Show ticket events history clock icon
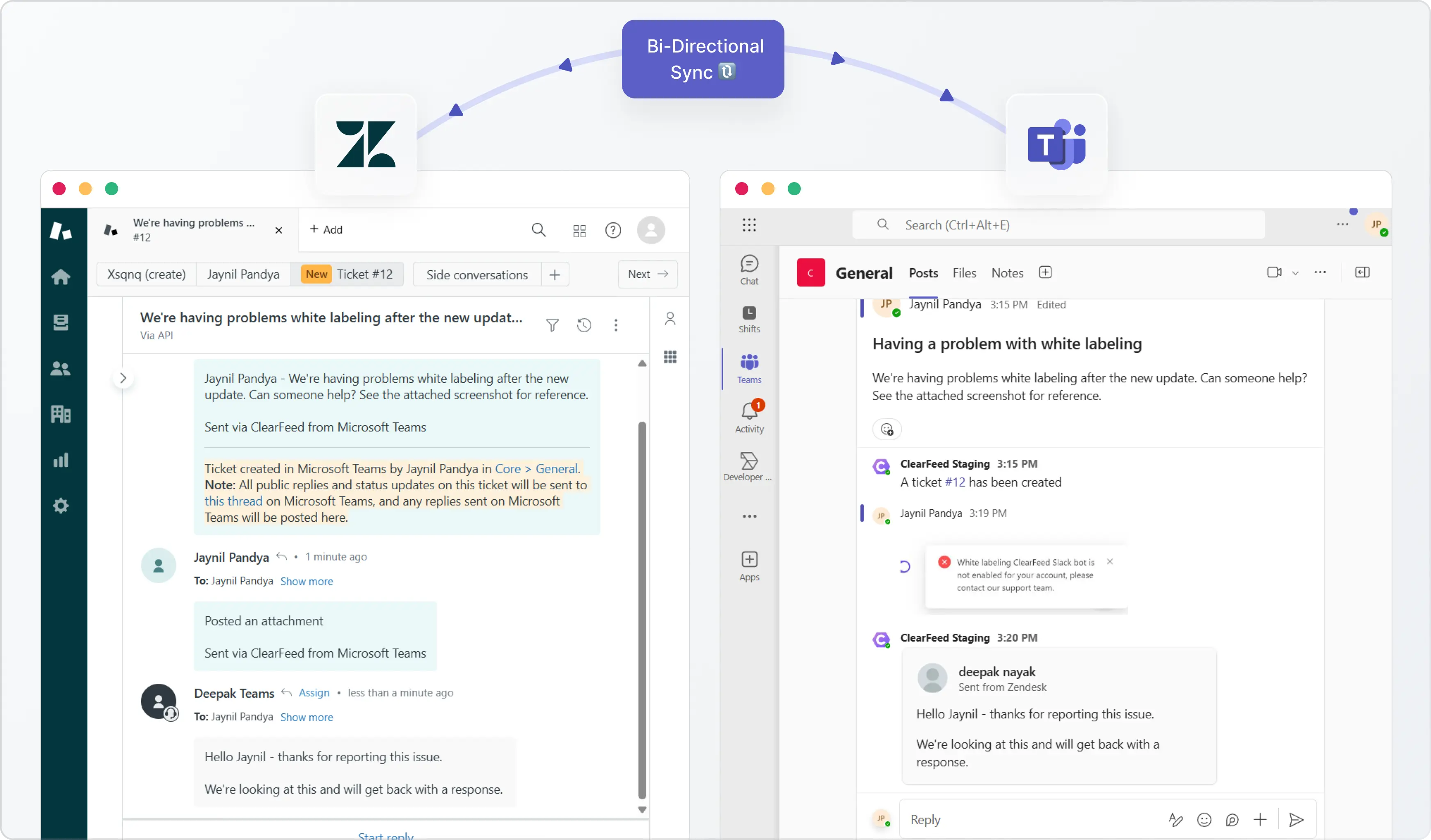Image resolution: width=1431 pixels, height=840 pixels. click(584, 325)
